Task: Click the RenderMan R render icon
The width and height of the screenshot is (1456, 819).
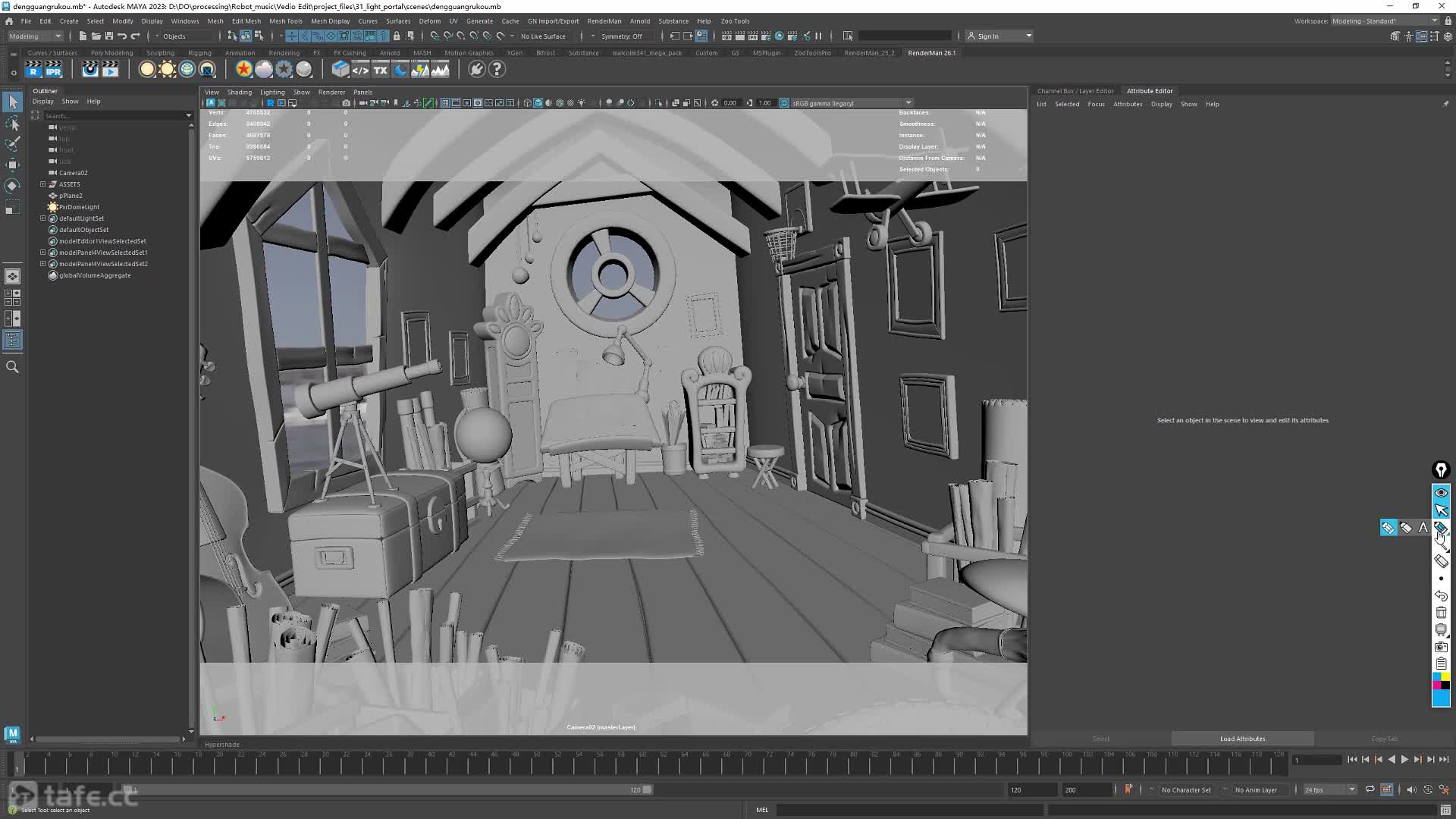Action: (x=33, y=70)
